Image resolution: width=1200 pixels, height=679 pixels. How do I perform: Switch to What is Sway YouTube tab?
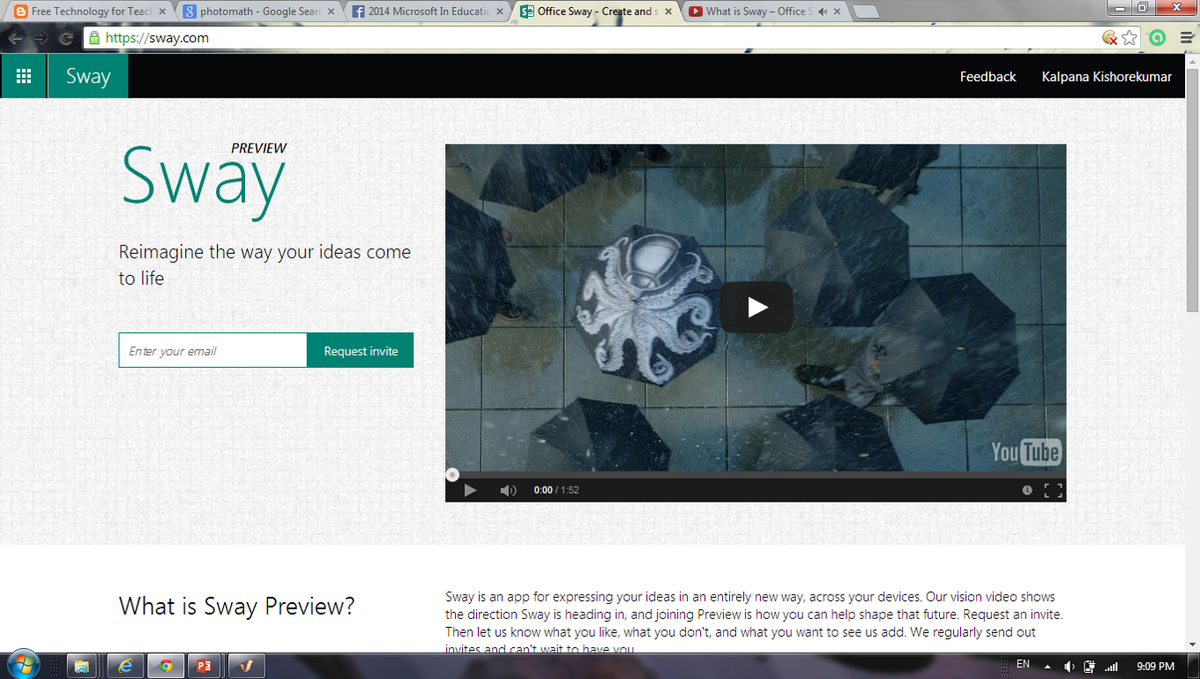762,11
